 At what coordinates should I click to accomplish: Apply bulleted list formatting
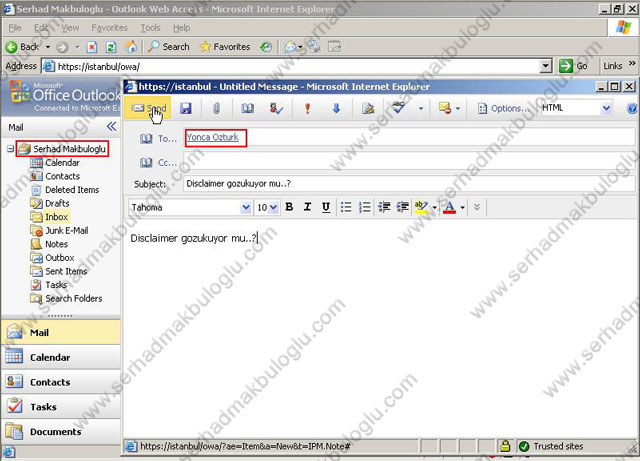coord(346,207)
